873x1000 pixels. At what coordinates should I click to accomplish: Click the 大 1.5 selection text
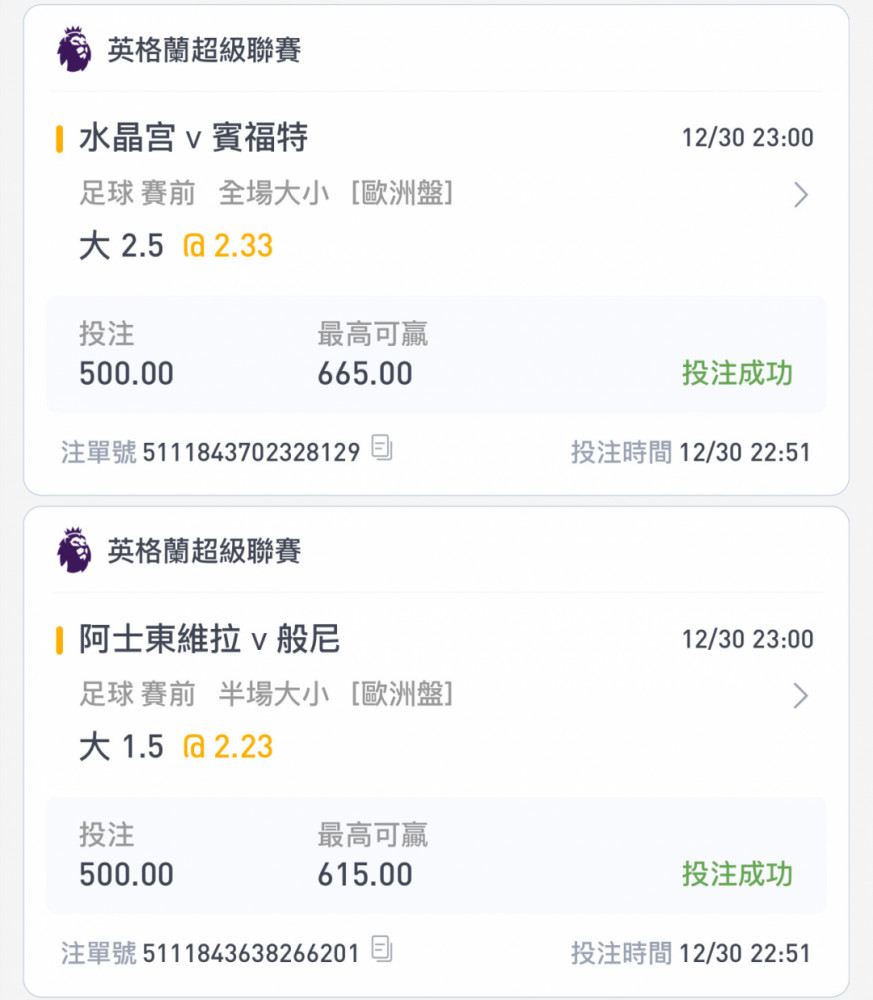point(121,747)
